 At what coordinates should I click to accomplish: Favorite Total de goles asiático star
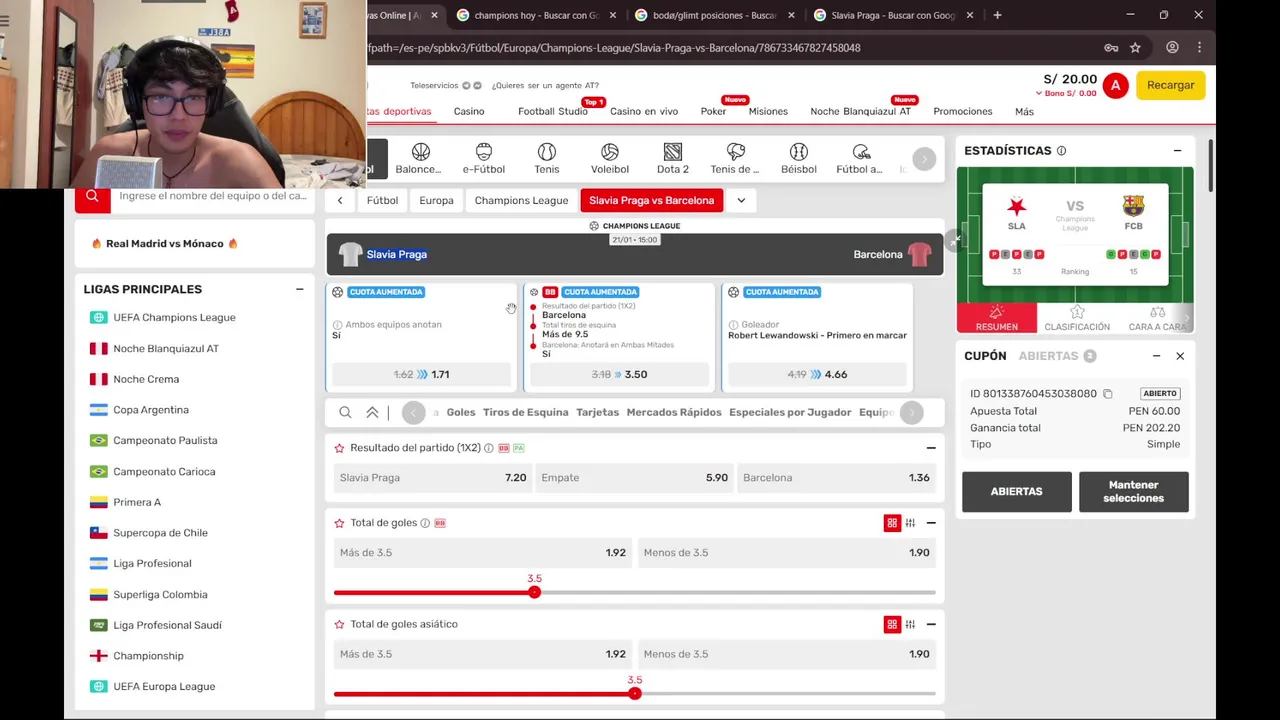coord(340,624)
